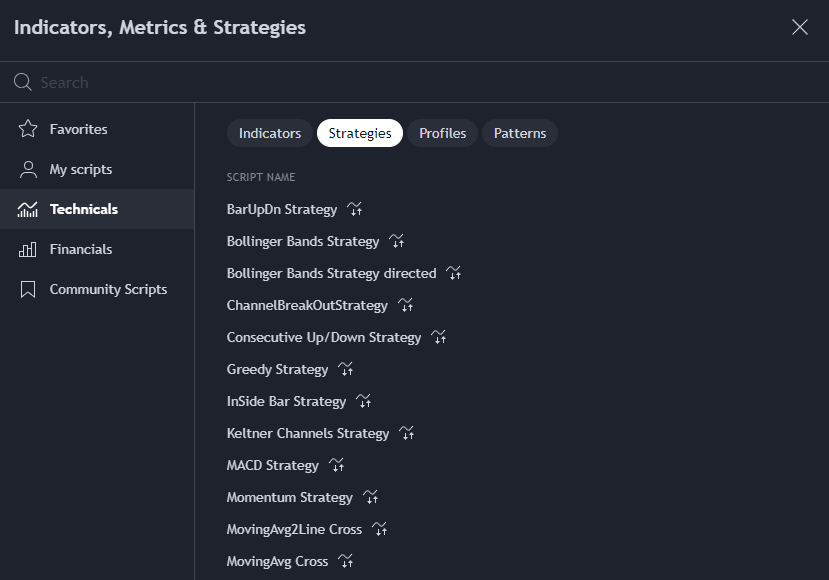829x580 pixels.
Task: Open the Profiles tab
Action: click(x=442, y=133)
